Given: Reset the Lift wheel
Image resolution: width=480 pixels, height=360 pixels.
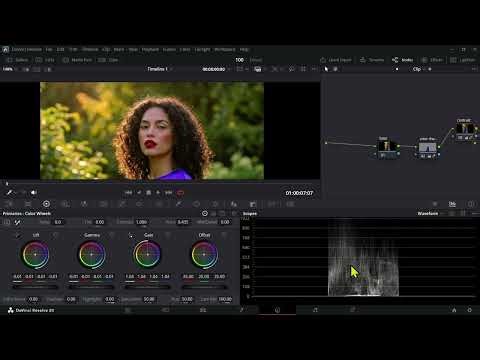Looking at the screenshot, I should pos(55,235).
